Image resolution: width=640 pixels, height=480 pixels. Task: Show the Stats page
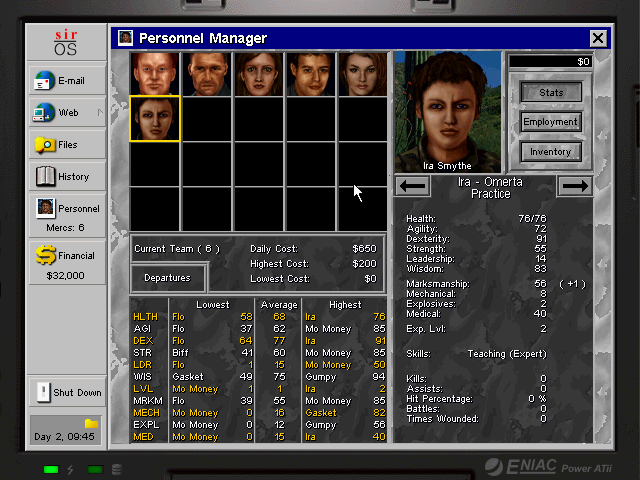click(551, 93)
